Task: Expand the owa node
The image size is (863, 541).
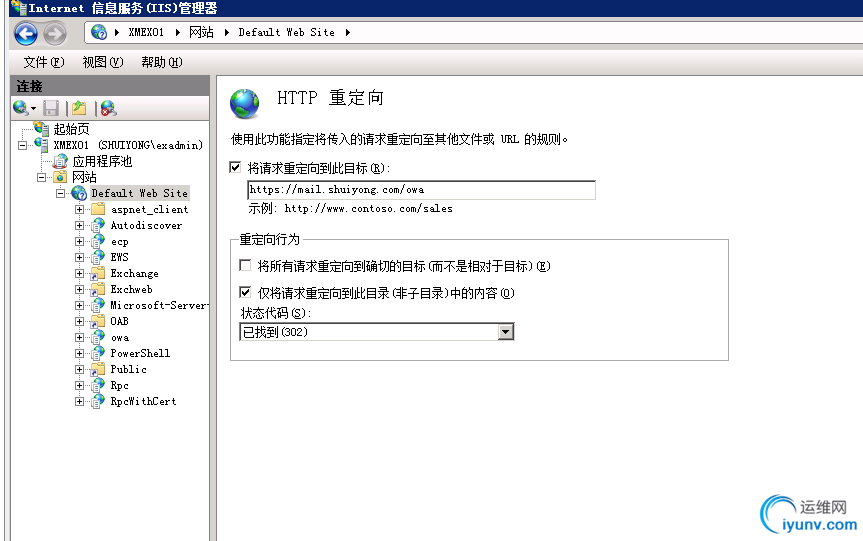Action: coord(80,337)
